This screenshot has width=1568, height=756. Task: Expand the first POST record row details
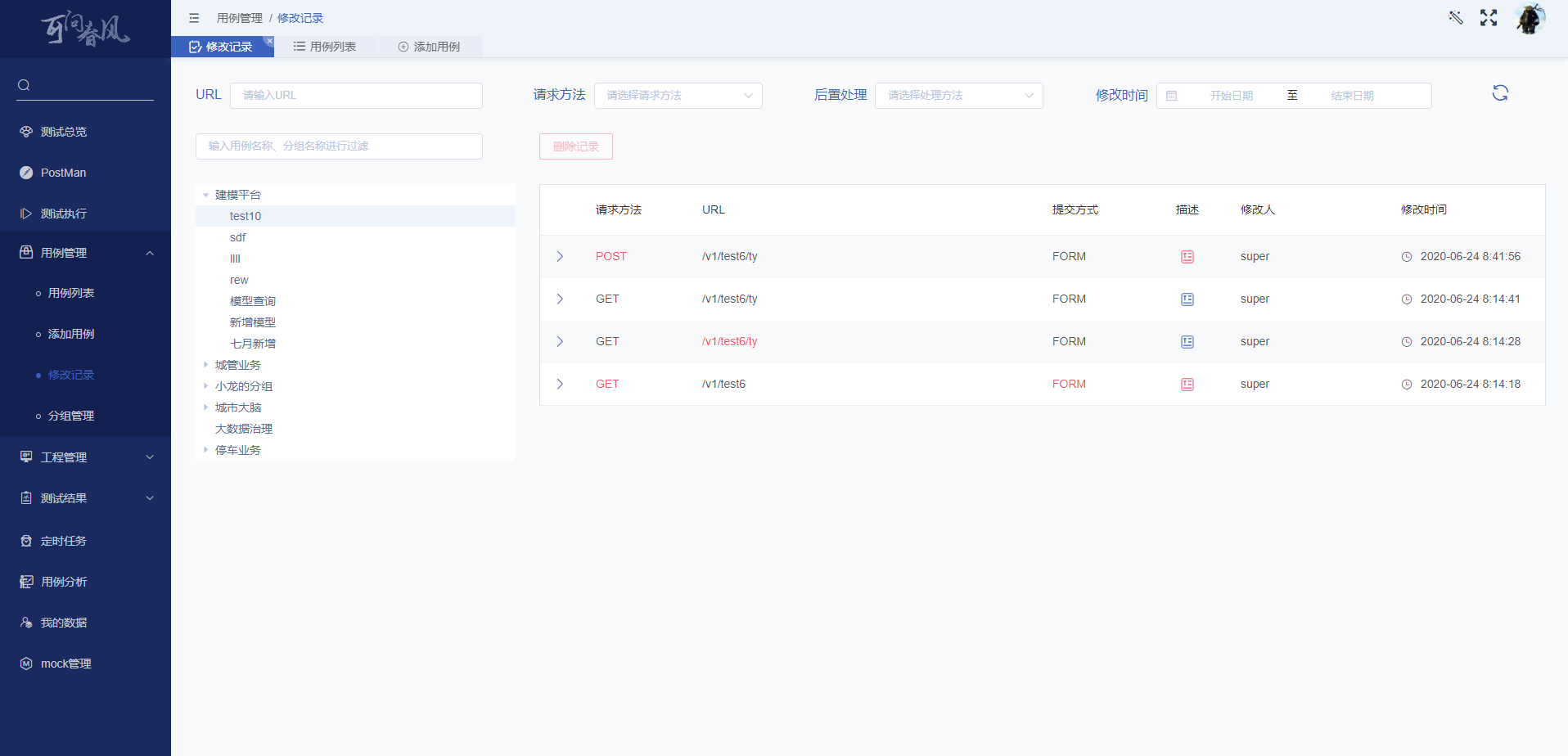(560, 256)
